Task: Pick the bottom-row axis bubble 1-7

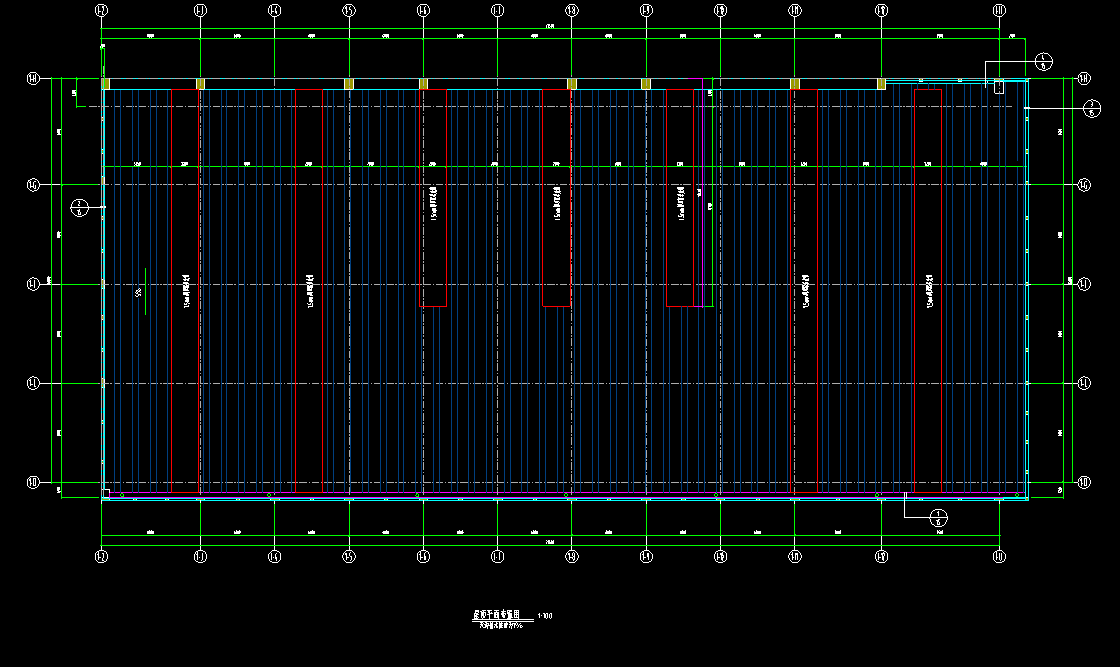Action: 497,556
